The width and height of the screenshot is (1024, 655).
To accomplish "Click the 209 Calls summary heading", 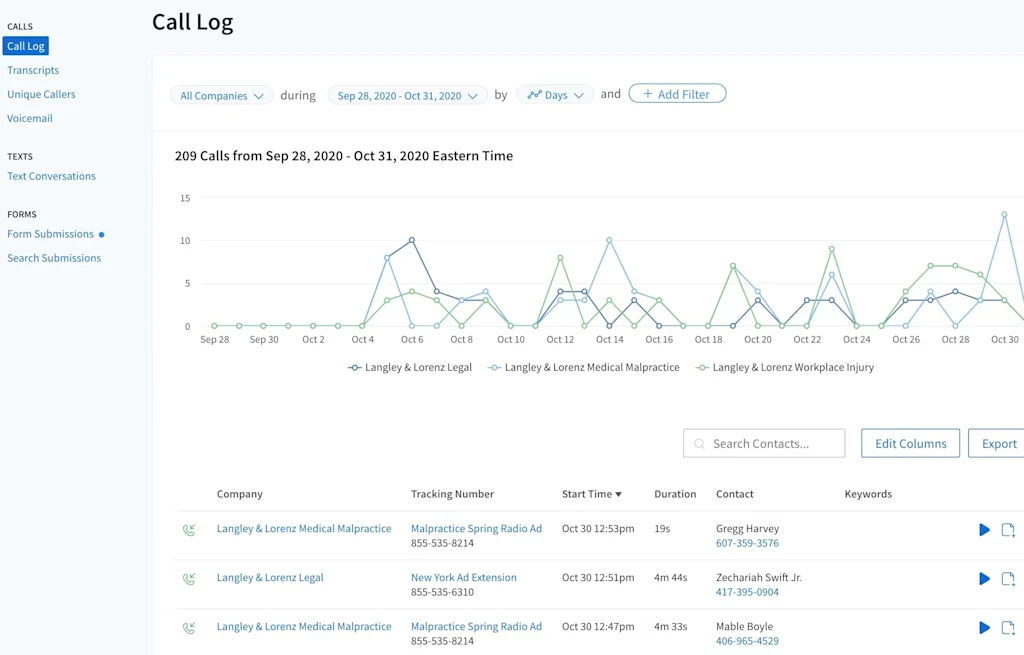I will (x=344, y=156).
